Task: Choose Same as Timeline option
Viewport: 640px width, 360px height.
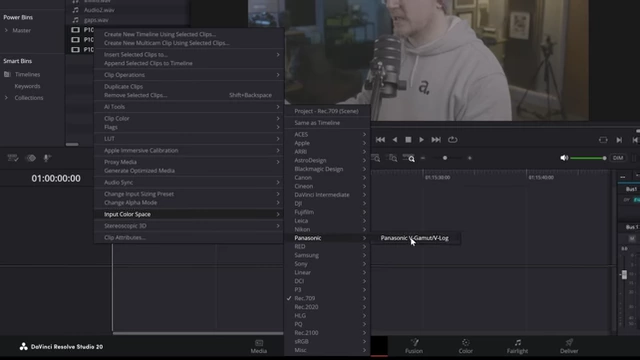Action: 328,123
